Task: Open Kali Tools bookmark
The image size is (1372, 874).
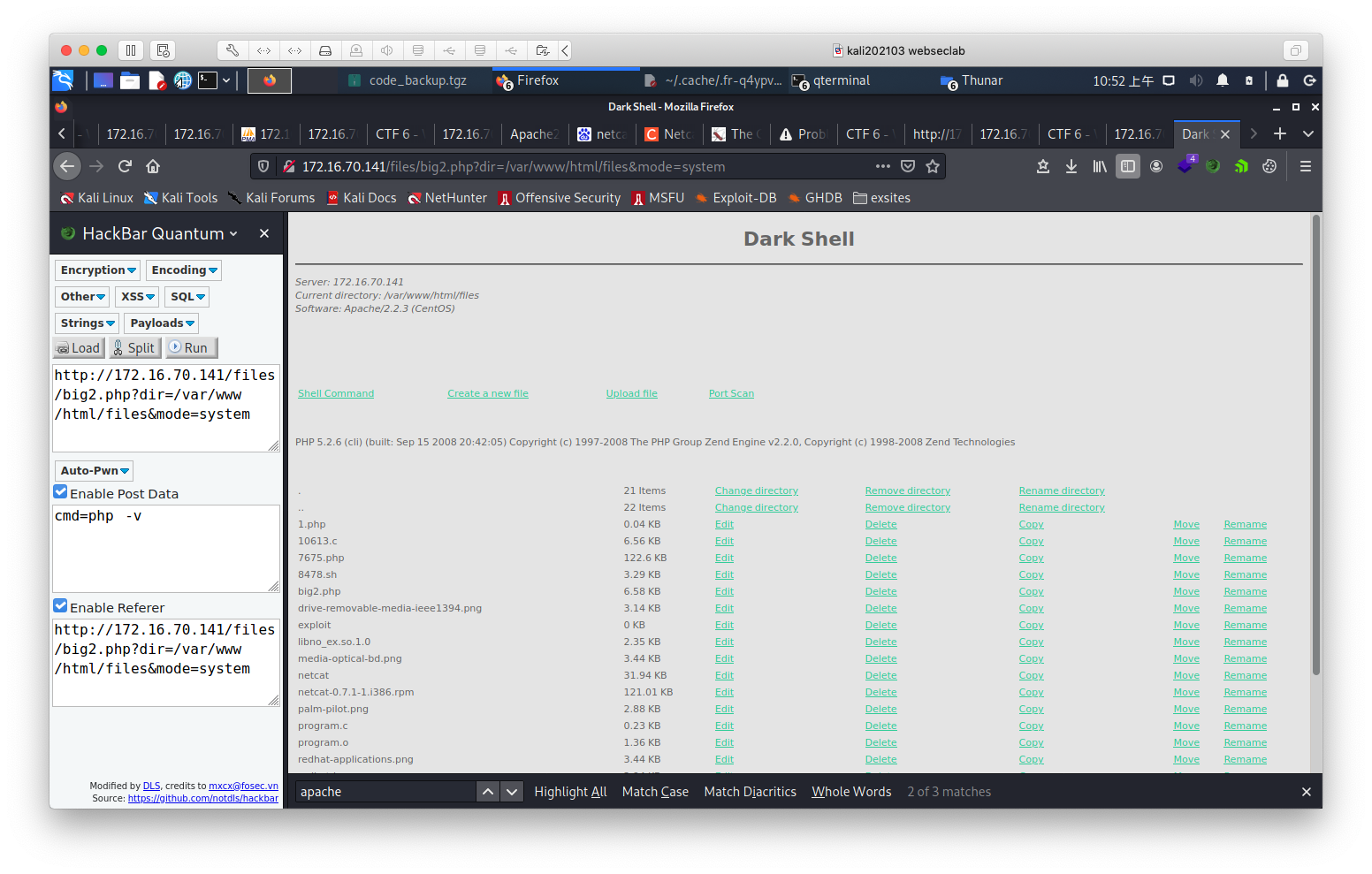Action: (x=180, y=198)
